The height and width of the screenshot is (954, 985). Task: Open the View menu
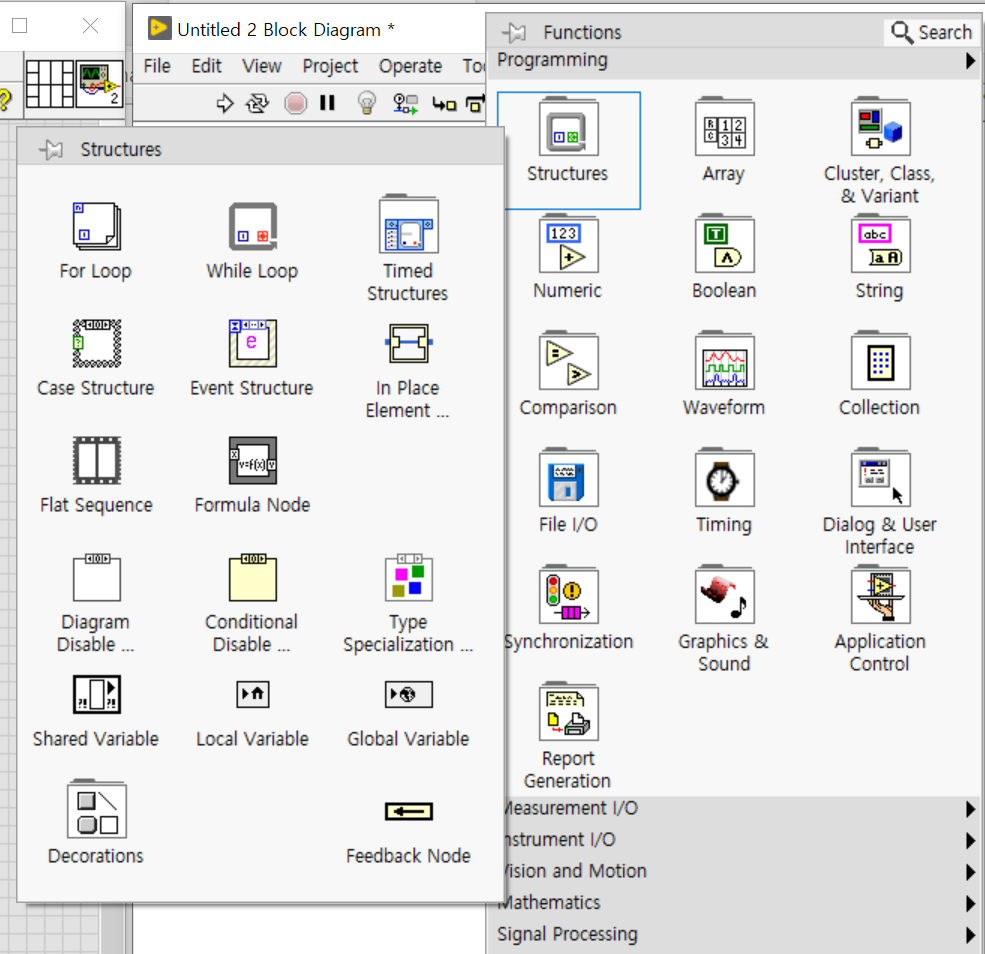(x=262, y=66)
